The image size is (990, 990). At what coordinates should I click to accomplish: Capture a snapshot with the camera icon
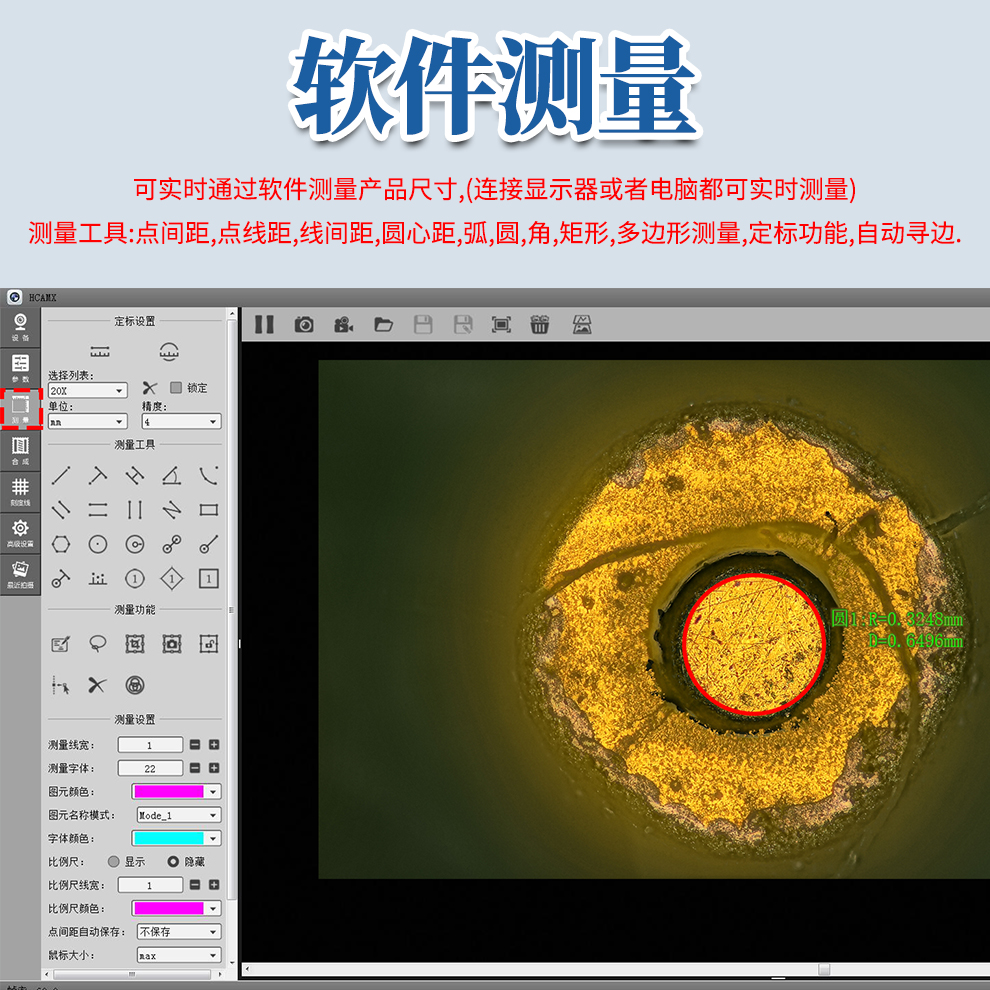(x=304, y=324)
